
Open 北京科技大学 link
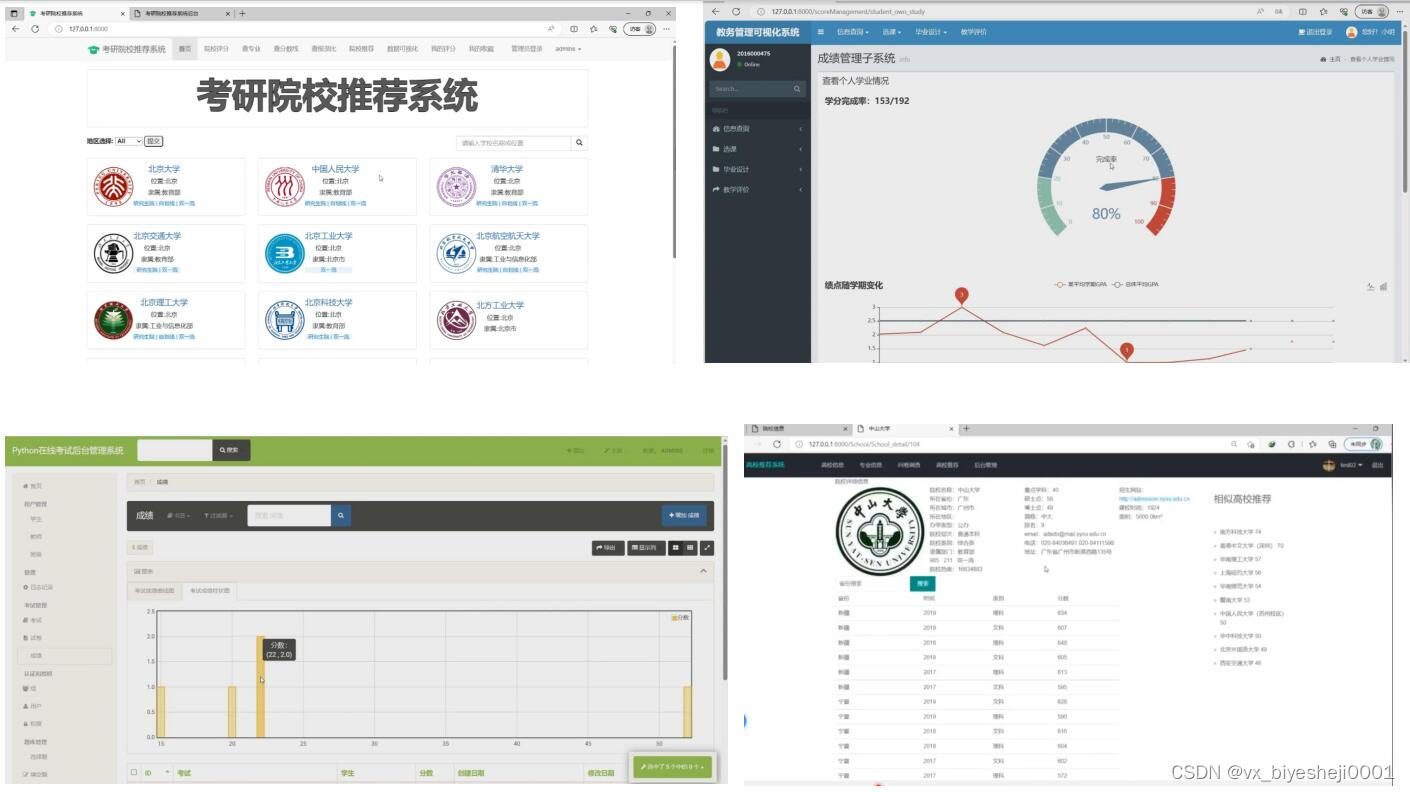[x=328, y=302]
